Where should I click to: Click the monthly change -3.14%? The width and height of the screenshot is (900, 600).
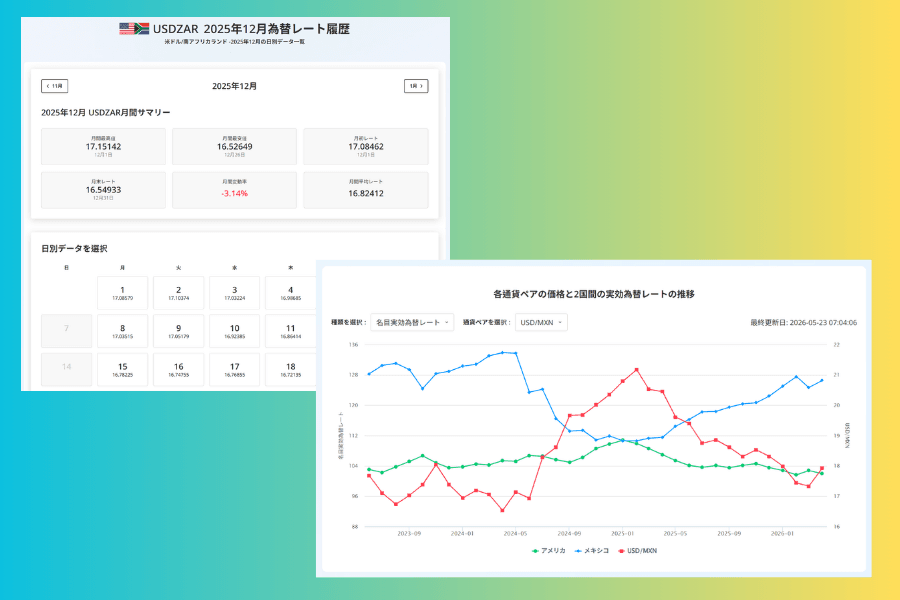(x=234, y=193)
